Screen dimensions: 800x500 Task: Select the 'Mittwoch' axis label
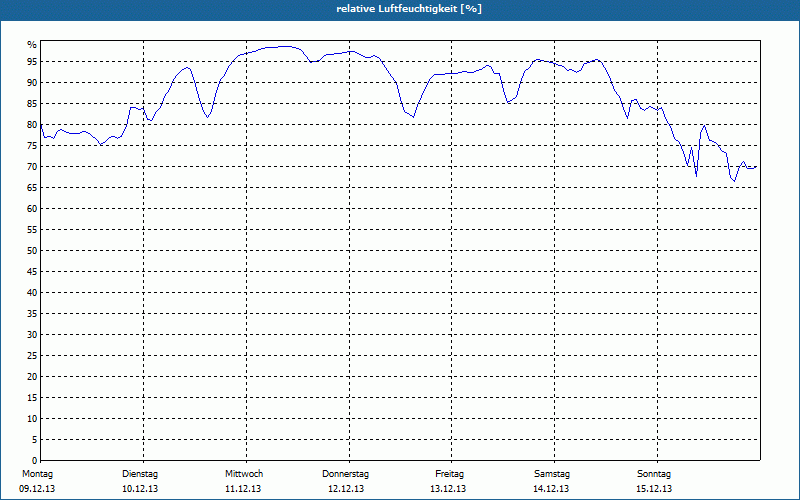coord(244,474)
